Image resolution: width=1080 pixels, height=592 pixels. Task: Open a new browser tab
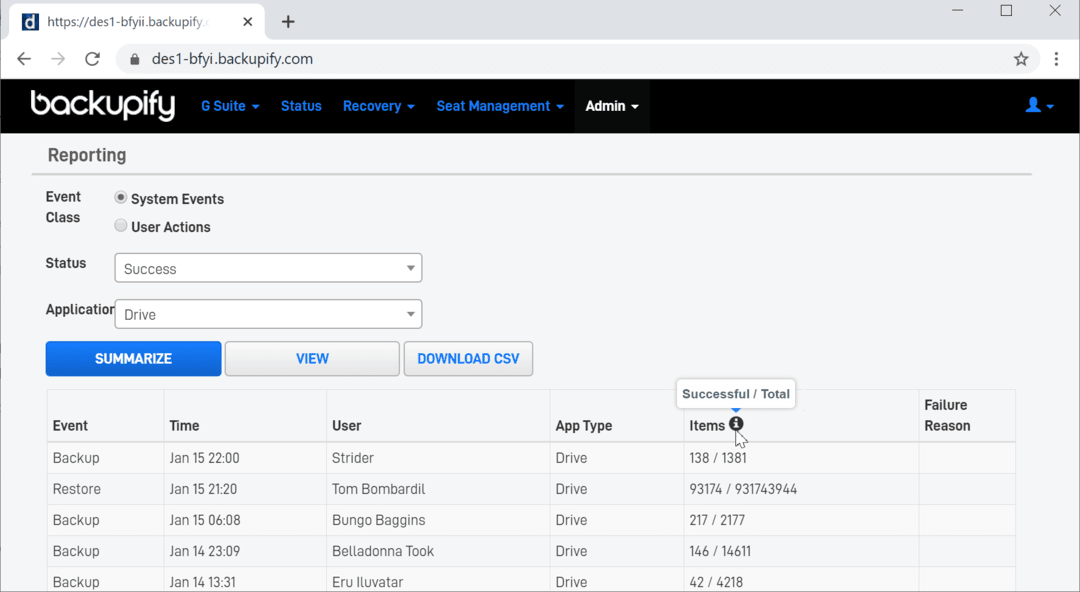tap(288, 20)
